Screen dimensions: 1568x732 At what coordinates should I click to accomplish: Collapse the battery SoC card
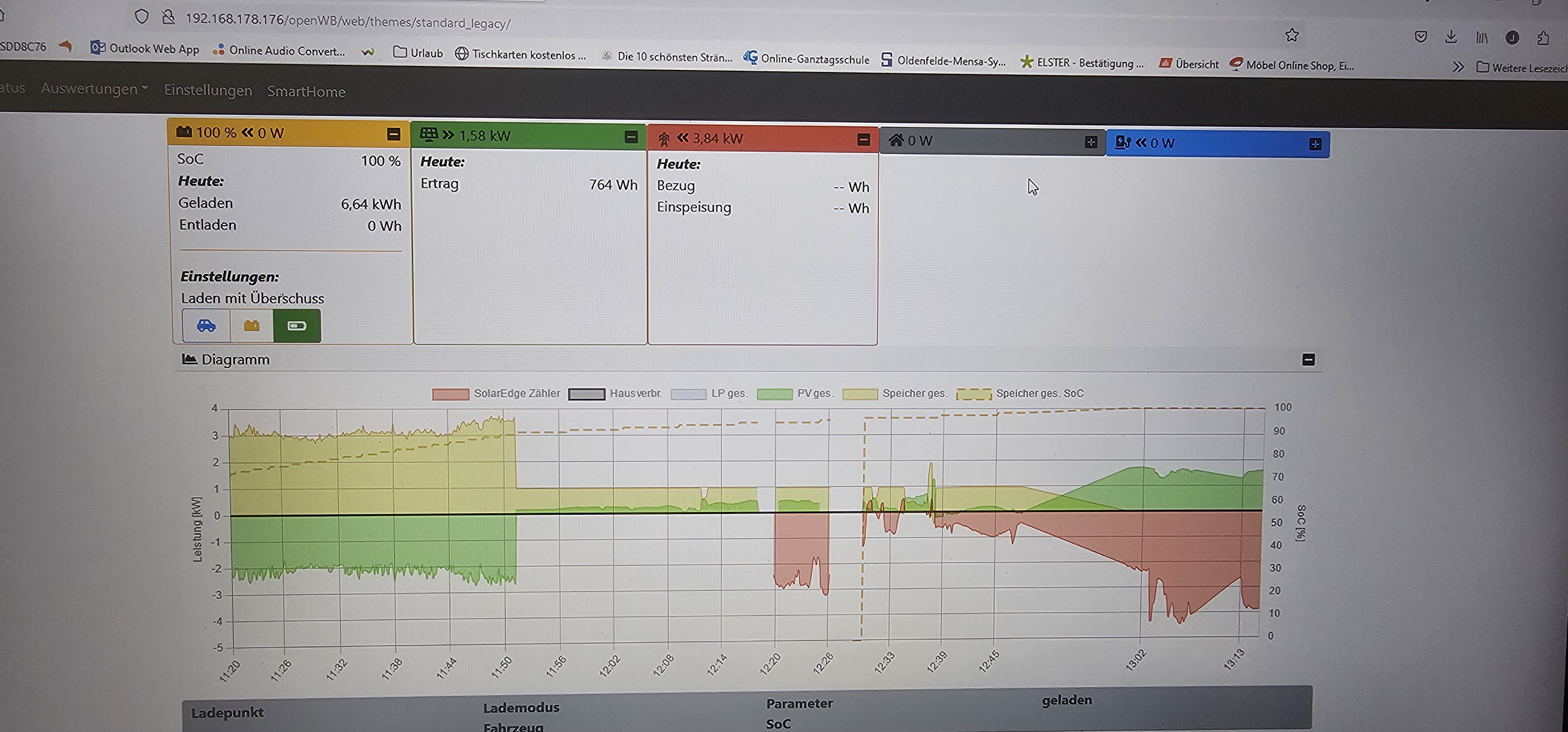pos(394,134)
